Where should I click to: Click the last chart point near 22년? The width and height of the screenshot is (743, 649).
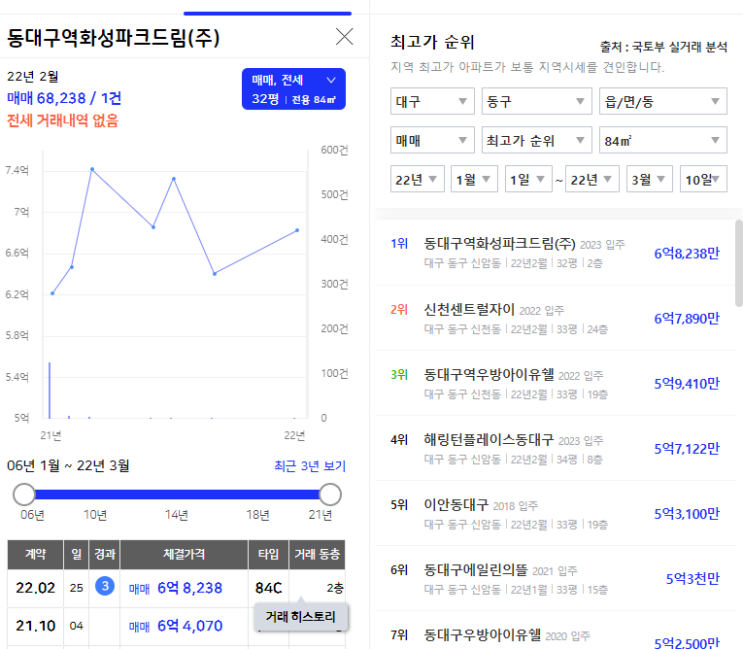pyautogui.click(x=297, y=230)
